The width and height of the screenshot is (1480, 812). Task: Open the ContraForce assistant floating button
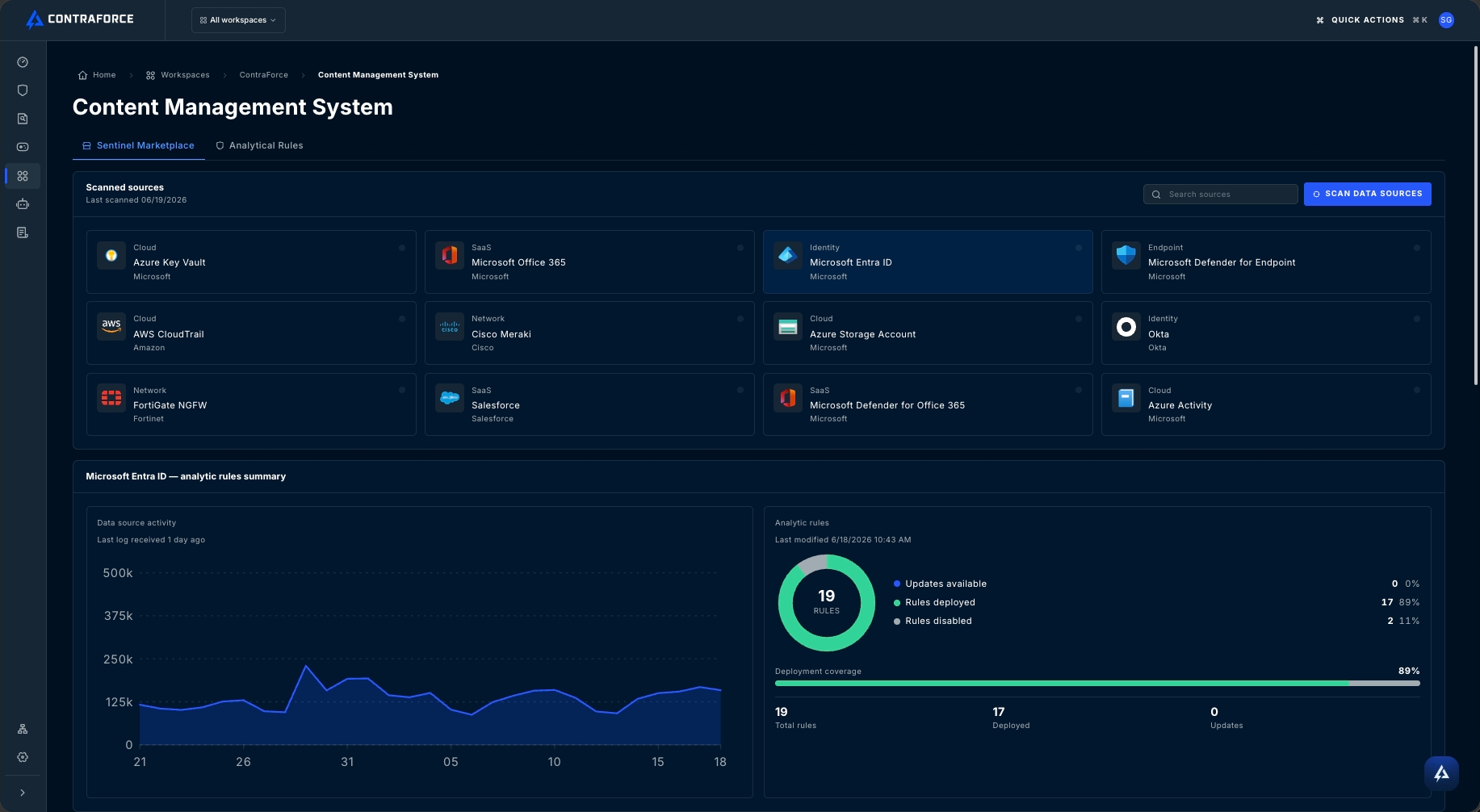1441,773
